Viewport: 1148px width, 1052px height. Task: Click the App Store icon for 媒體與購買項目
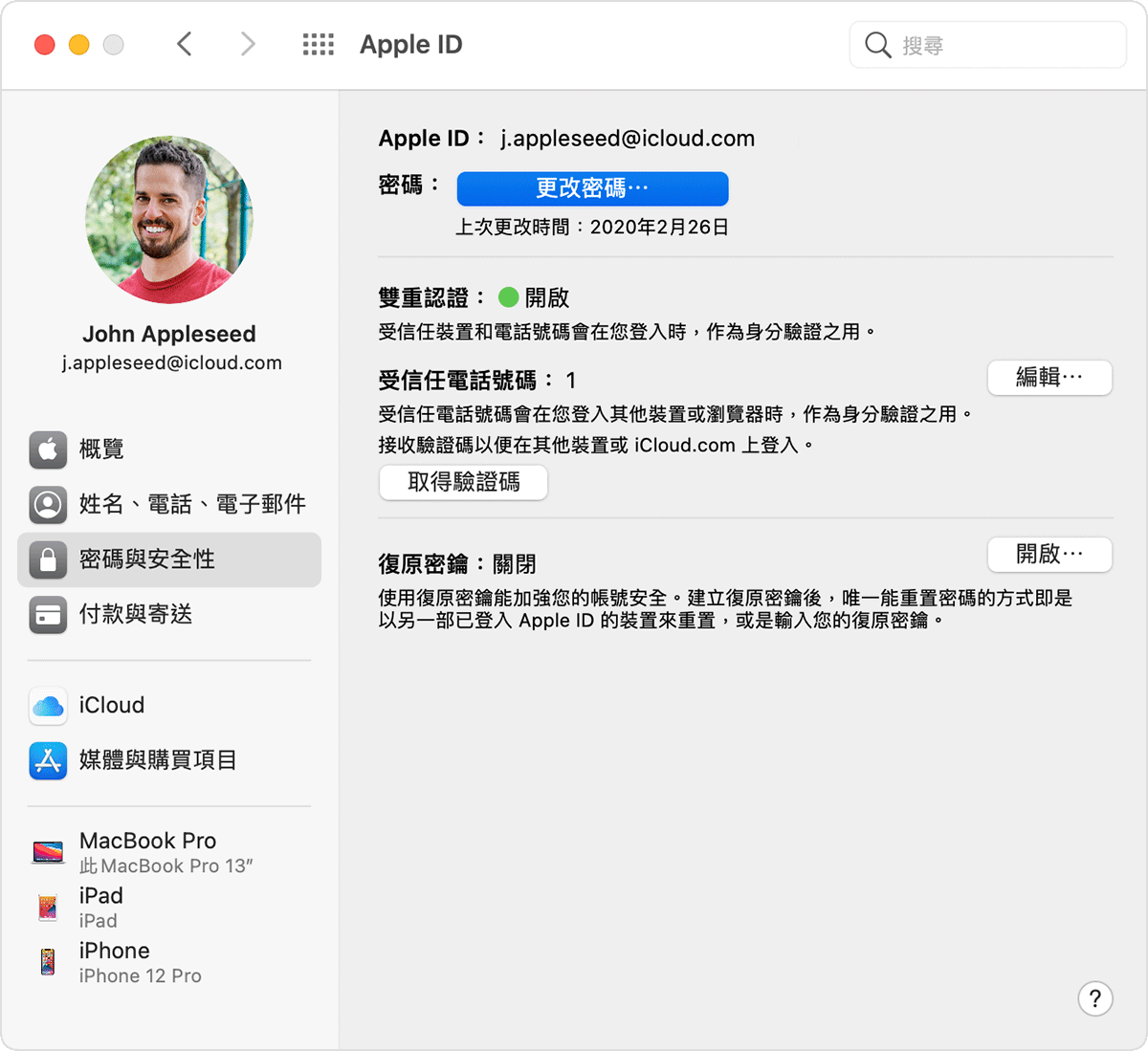[x=48, y=760]
